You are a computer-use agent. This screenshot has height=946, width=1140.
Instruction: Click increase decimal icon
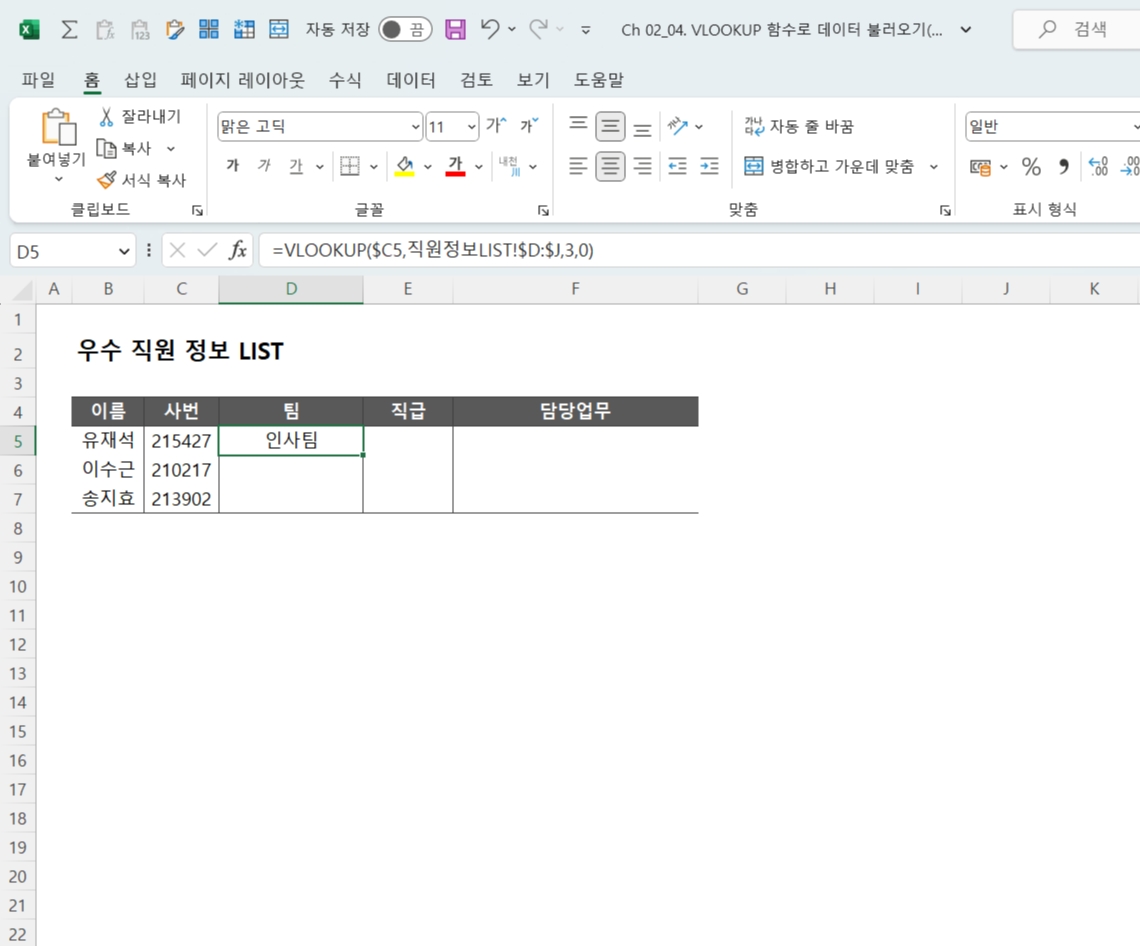click(x=1098, y=167)
